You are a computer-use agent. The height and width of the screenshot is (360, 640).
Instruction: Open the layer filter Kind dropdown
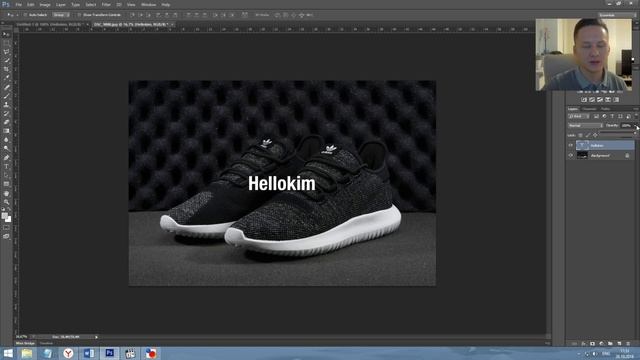point(579,116)
